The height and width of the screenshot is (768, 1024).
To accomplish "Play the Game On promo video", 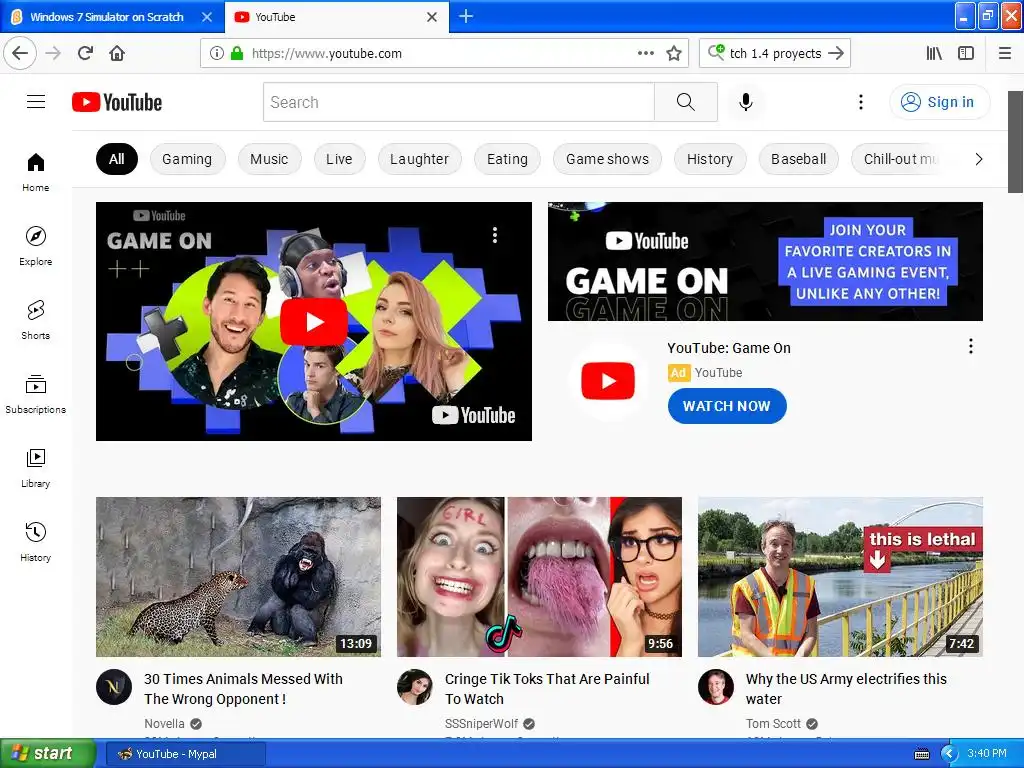I will (314, 321).
